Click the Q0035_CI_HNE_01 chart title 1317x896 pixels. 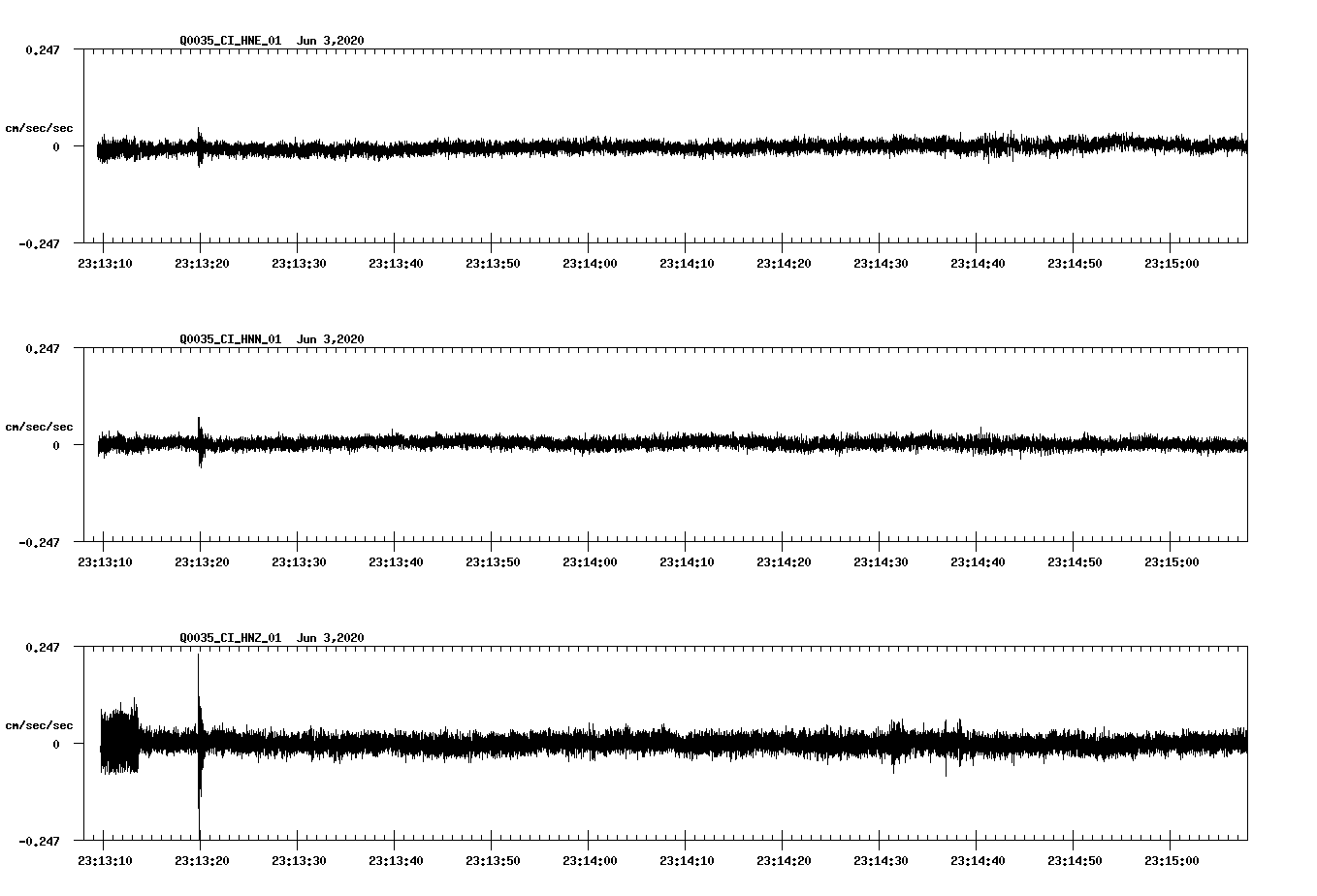pyautogui.click(x=272, y=41)
